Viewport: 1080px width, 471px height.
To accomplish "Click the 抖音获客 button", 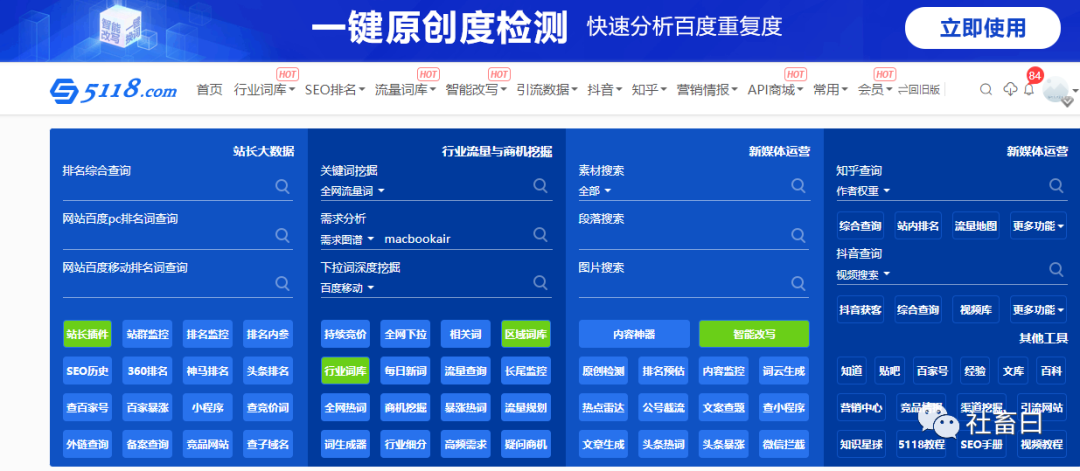I will (x=860, y=310).
